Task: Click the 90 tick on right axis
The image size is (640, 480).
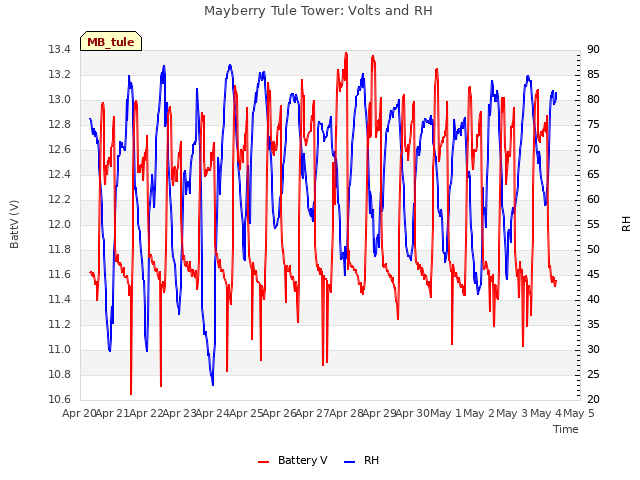Action: coord(593,49)
